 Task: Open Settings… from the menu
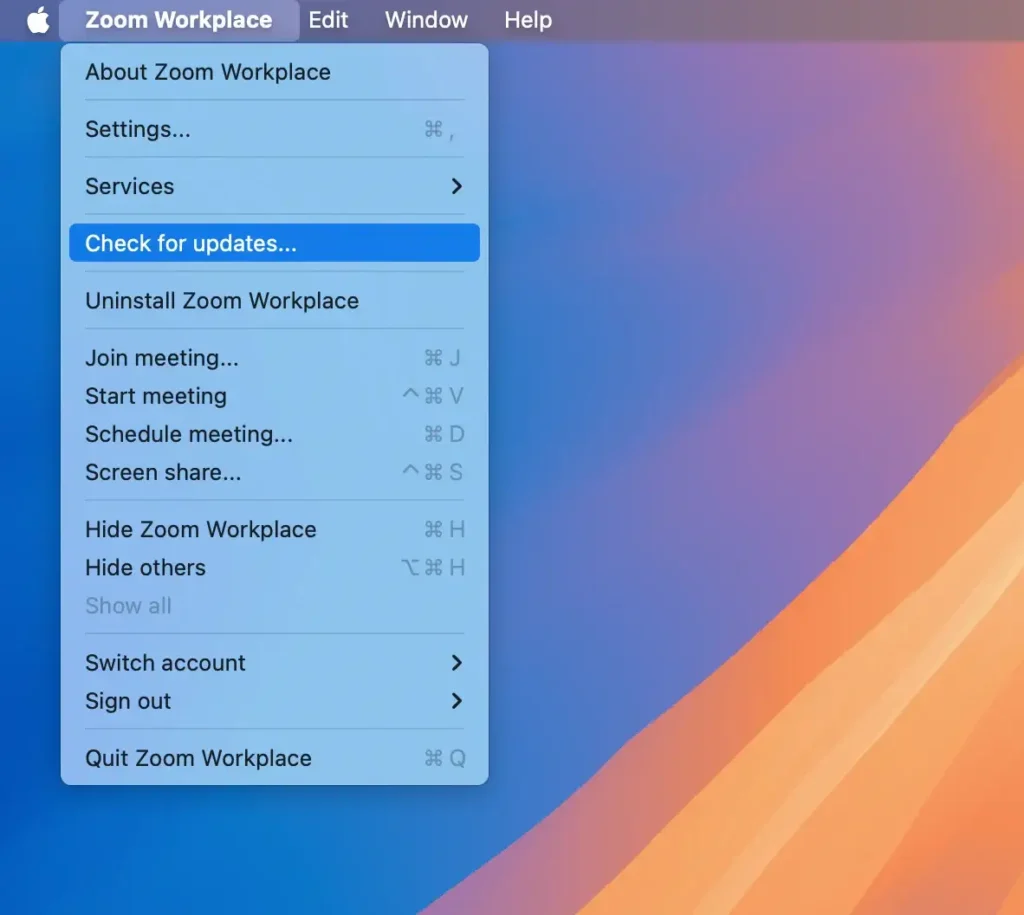click(x=274, y=129)
